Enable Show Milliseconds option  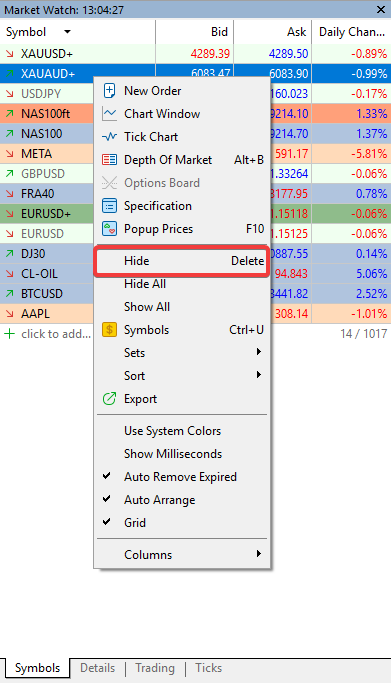click(x=182, y=454)
